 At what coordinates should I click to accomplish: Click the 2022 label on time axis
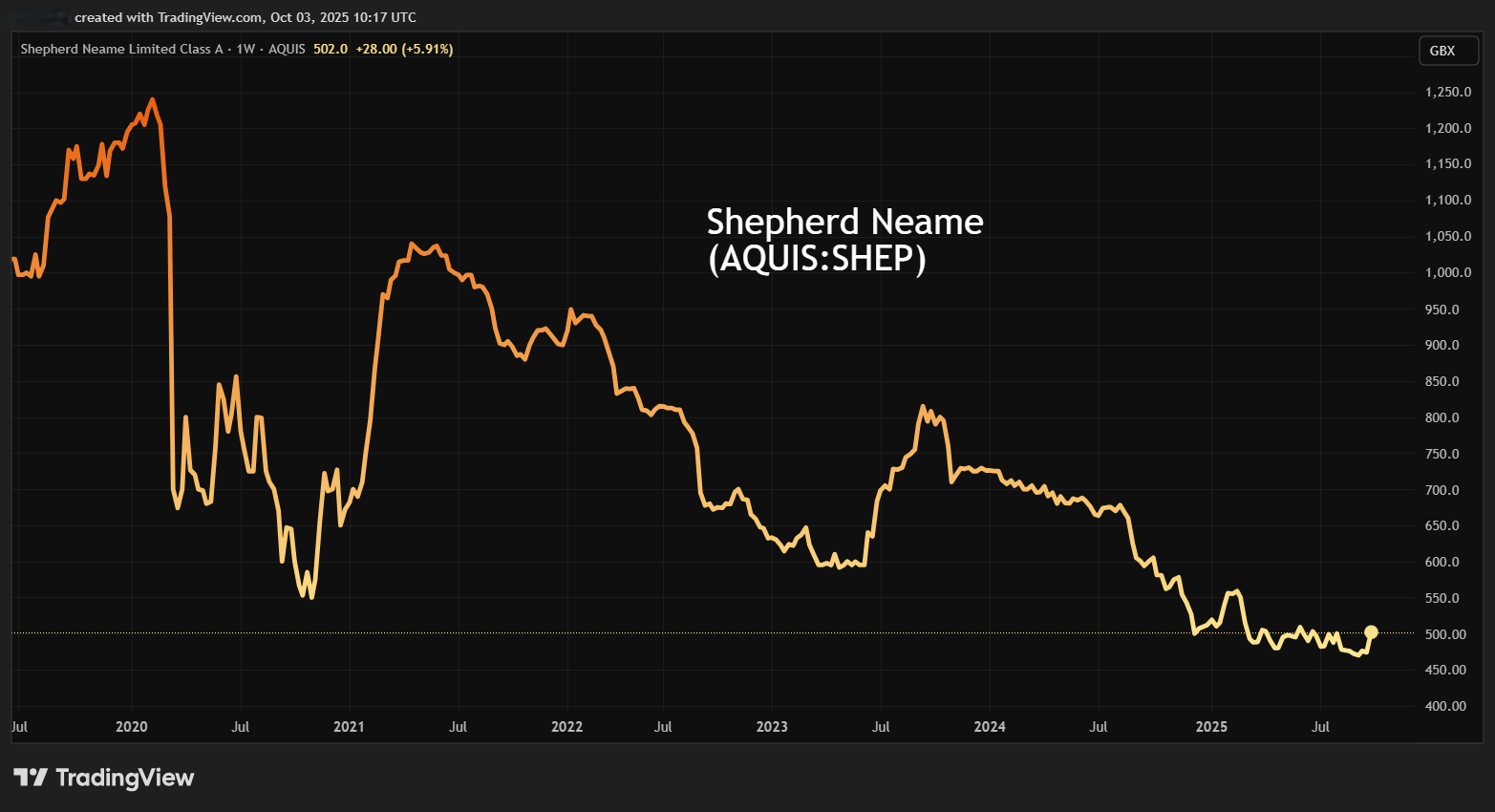[566, 727]
